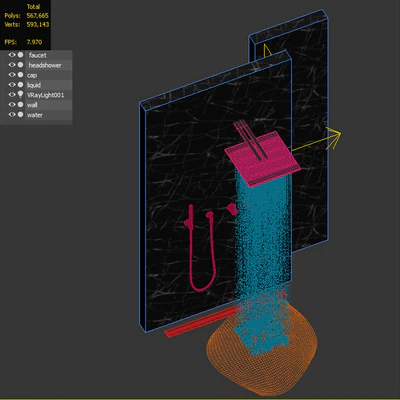The height and width of the screenshot is (400, 400).
Task: Click the sphere geometry icon beside headshower
Action: pyautogui.click(x=21, y=65)
